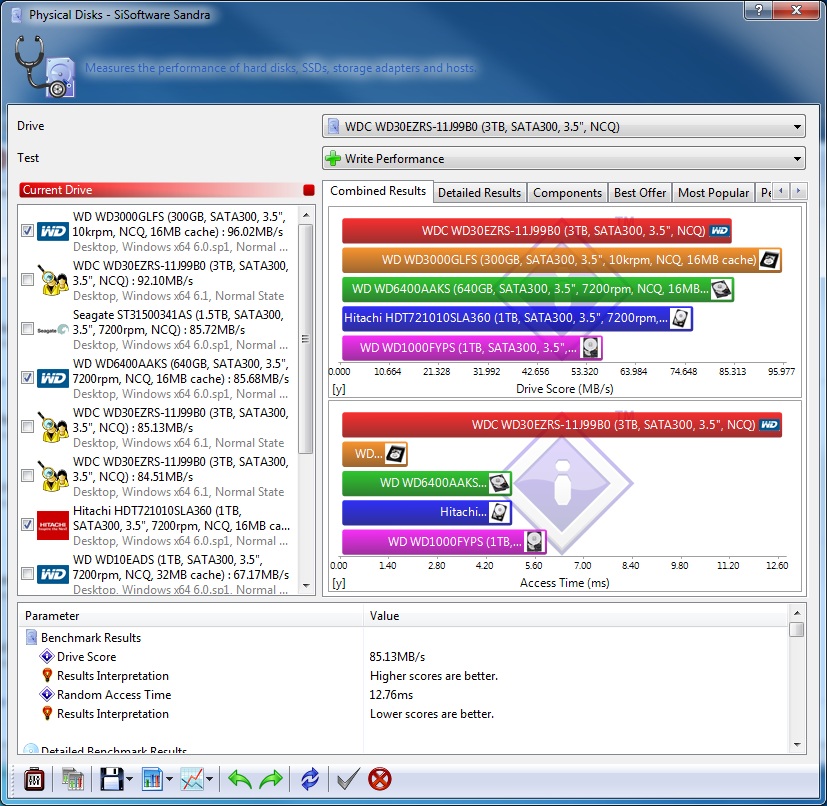Click the user icon beside the 92.10MB/s entry
This screenshot has width=827, height=806.
pyautogui.click(x=53, y=280)
